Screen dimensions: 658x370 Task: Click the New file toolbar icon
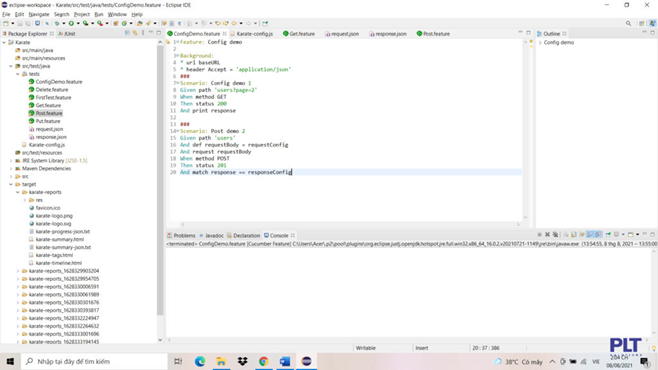[6, 23]
